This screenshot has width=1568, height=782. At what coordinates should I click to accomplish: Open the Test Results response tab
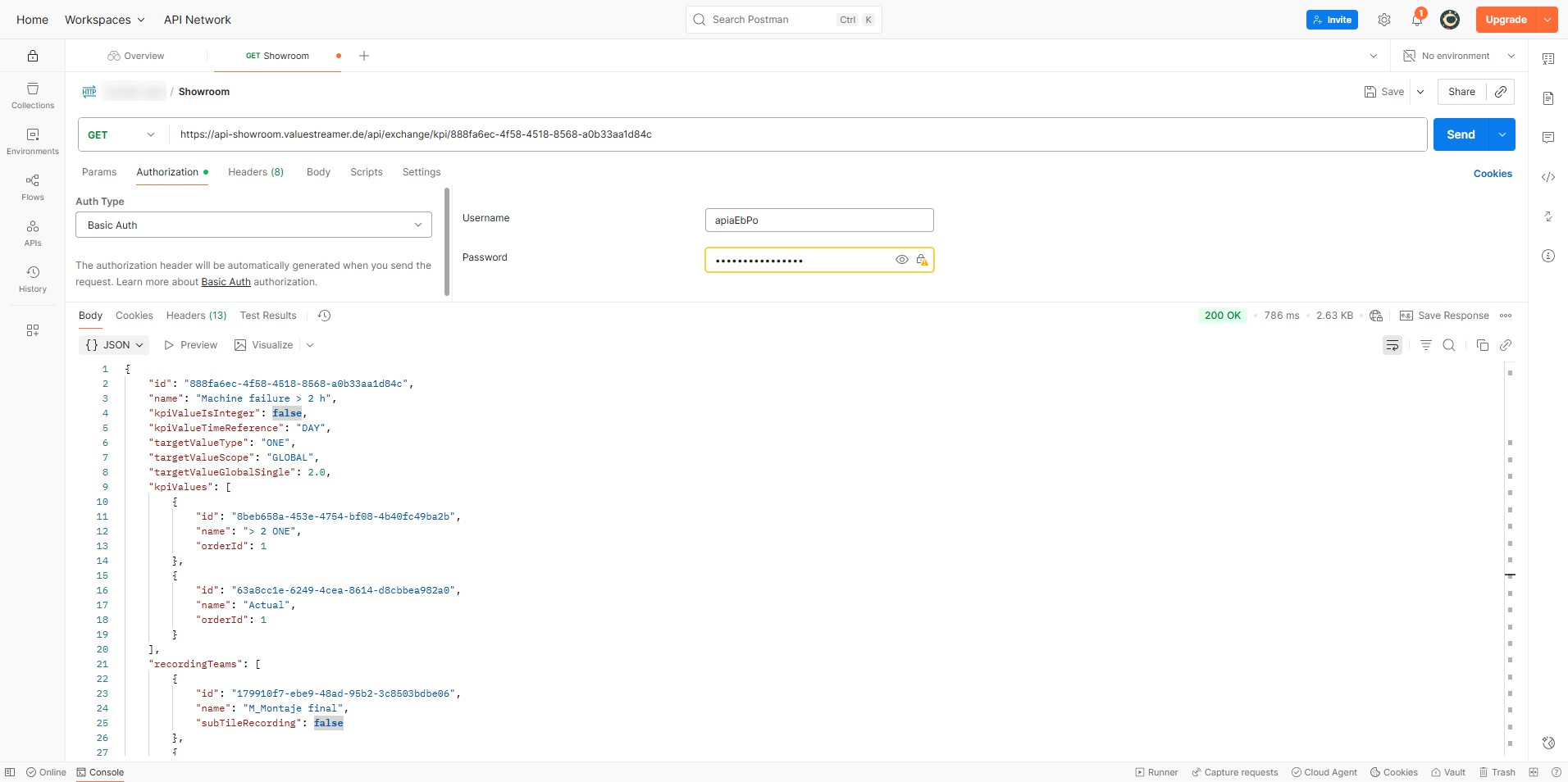[x=268, y=316]
